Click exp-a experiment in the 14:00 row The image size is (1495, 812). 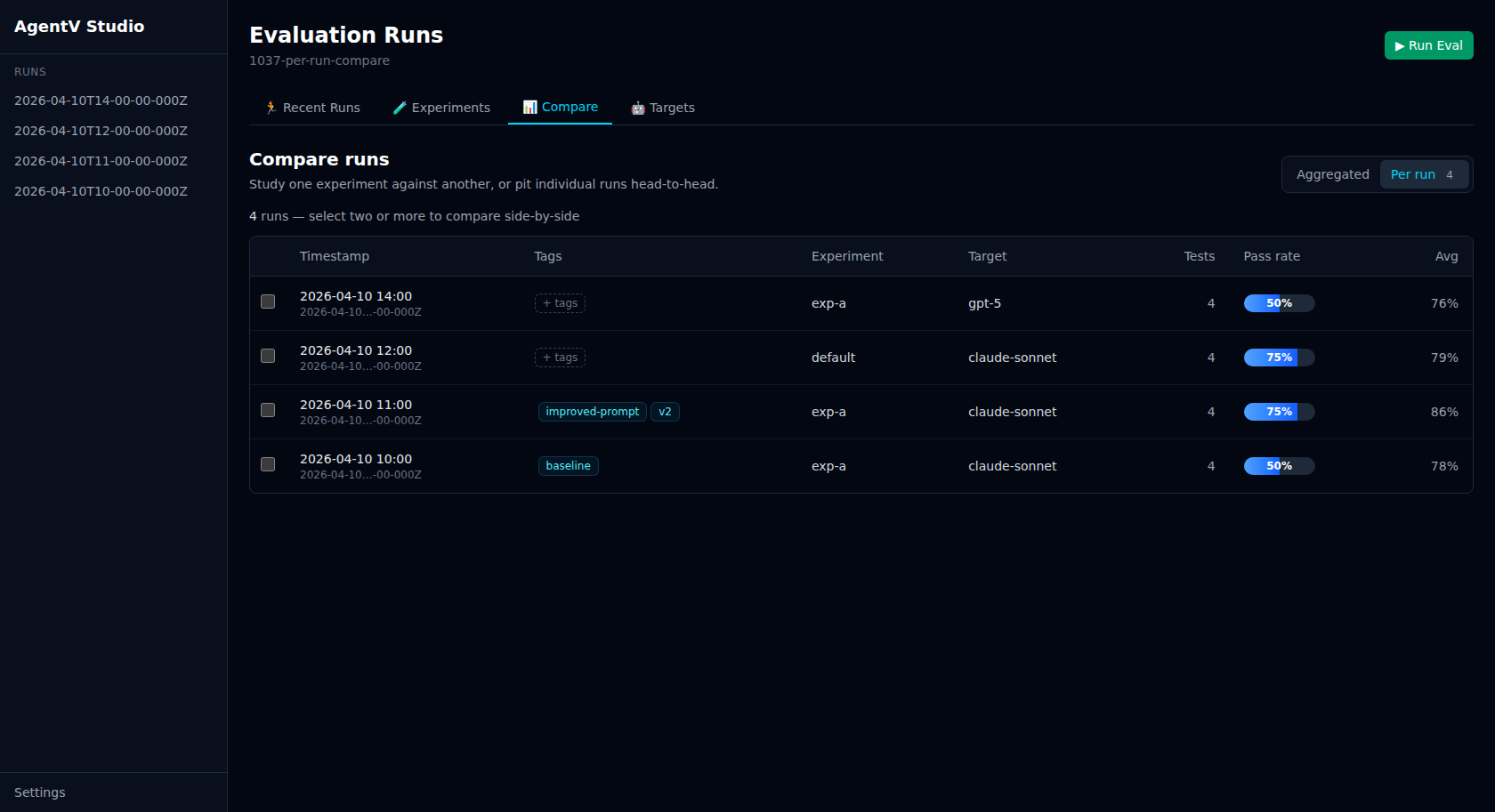tap(828, 303)
